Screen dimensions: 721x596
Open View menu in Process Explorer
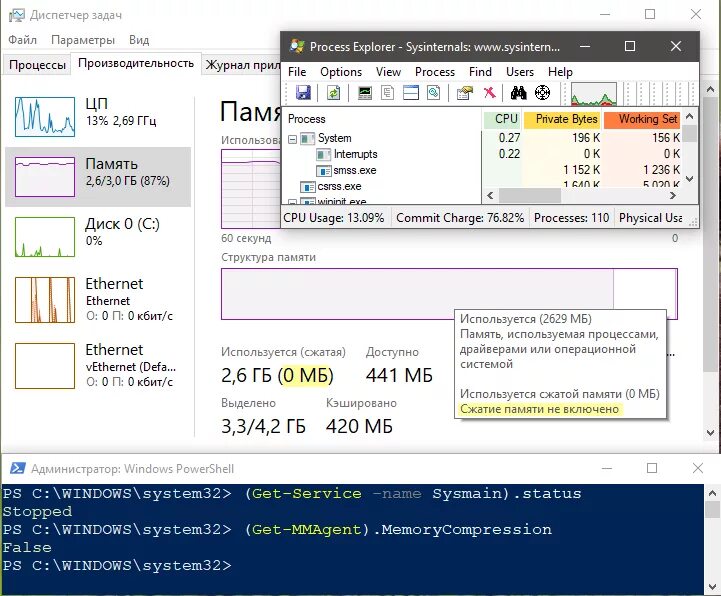click(388, 72)
